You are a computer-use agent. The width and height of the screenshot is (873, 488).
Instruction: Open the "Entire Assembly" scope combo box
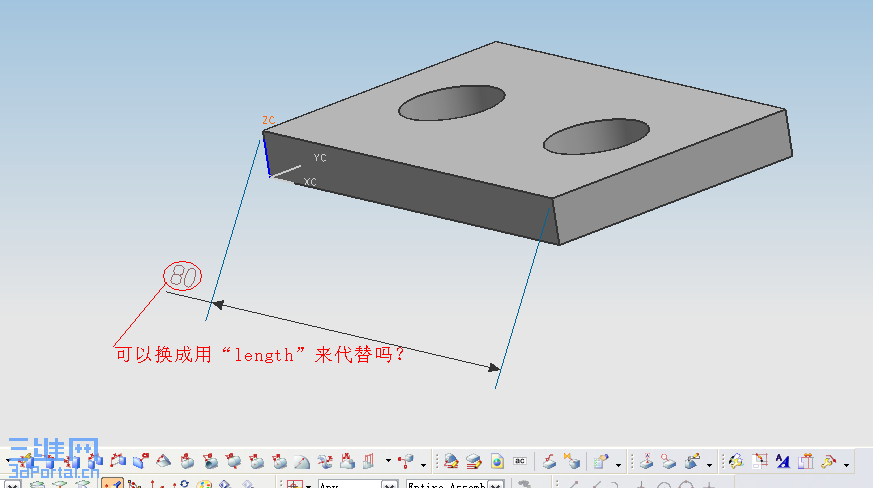(x=455, y=484)
